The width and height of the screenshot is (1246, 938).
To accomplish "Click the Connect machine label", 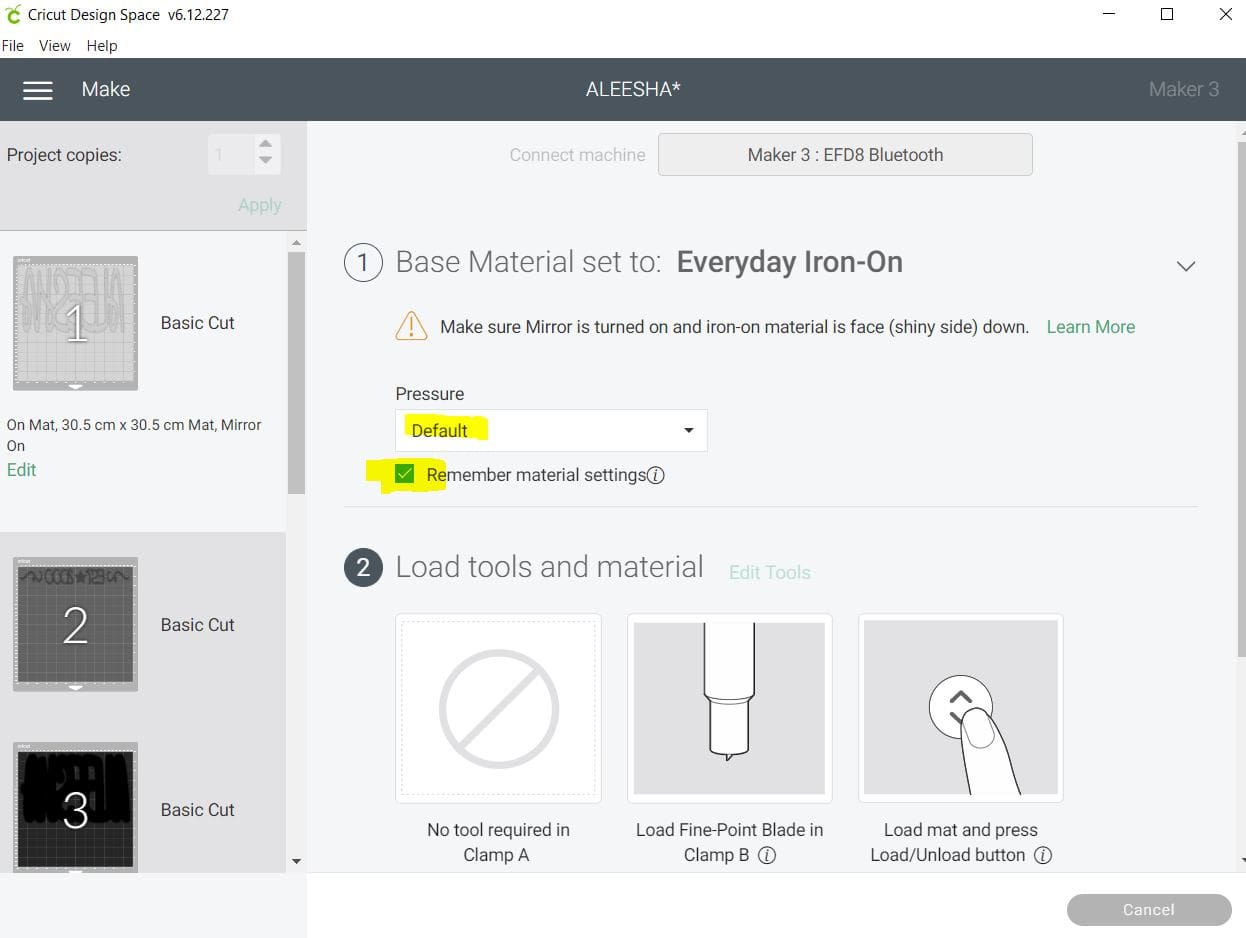I will tap(577, 155).
